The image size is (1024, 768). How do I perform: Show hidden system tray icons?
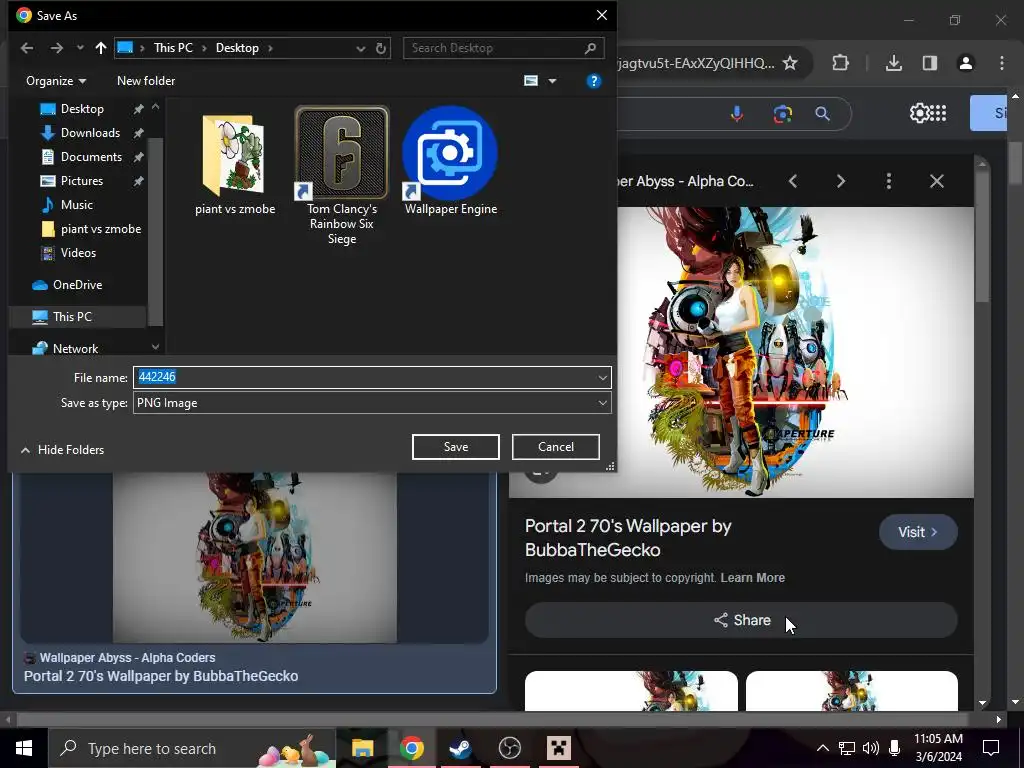pyautogui.click(x=822, y=748)
